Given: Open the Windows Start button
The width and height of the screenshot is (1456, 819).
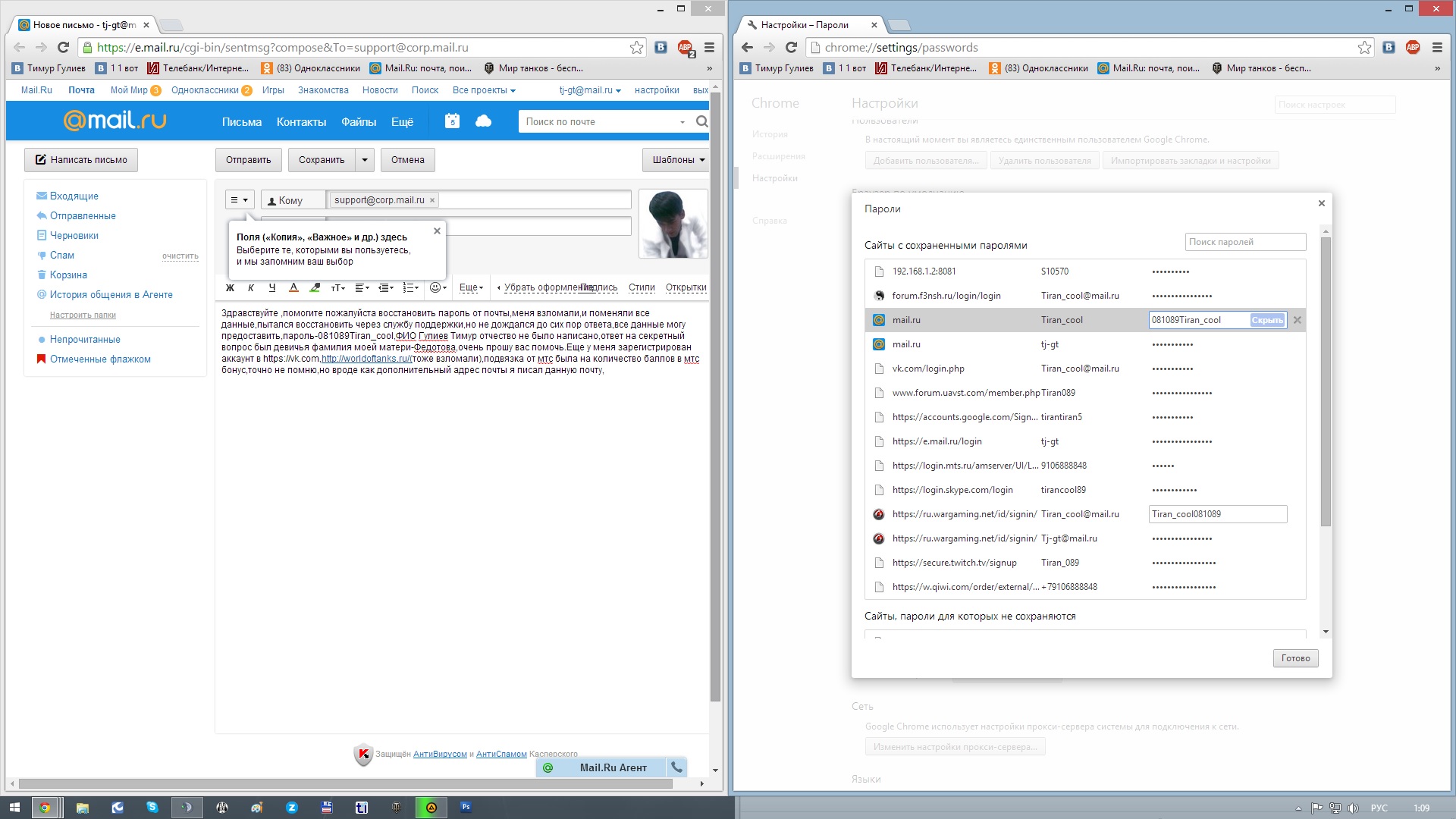Looking at the screenshot, I should coord(14,808).
